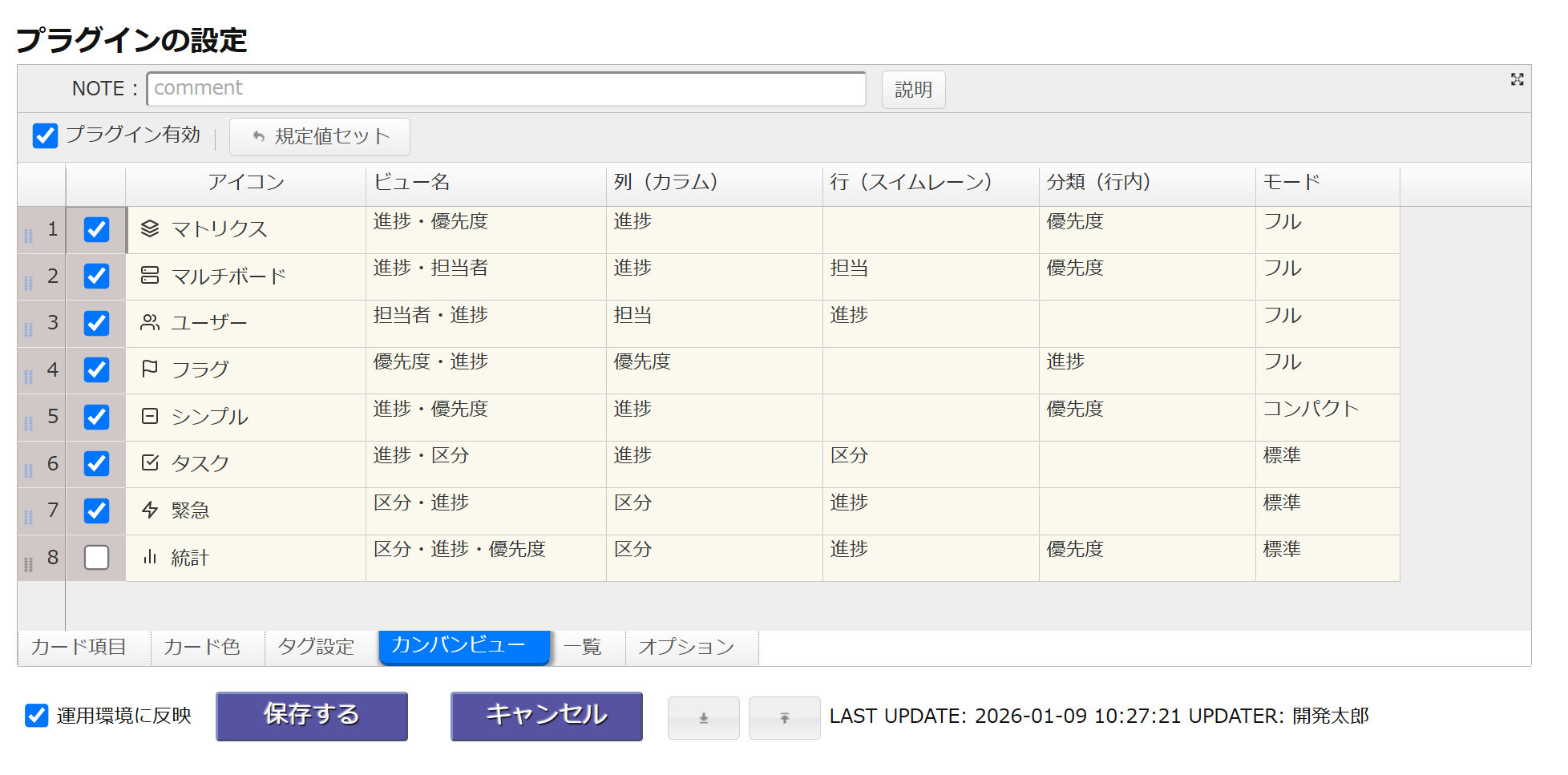Click the 担当者・進捗 view name cell
Image resolution: width=1568 pixels, height=775 pixels.
coord(486,324)
